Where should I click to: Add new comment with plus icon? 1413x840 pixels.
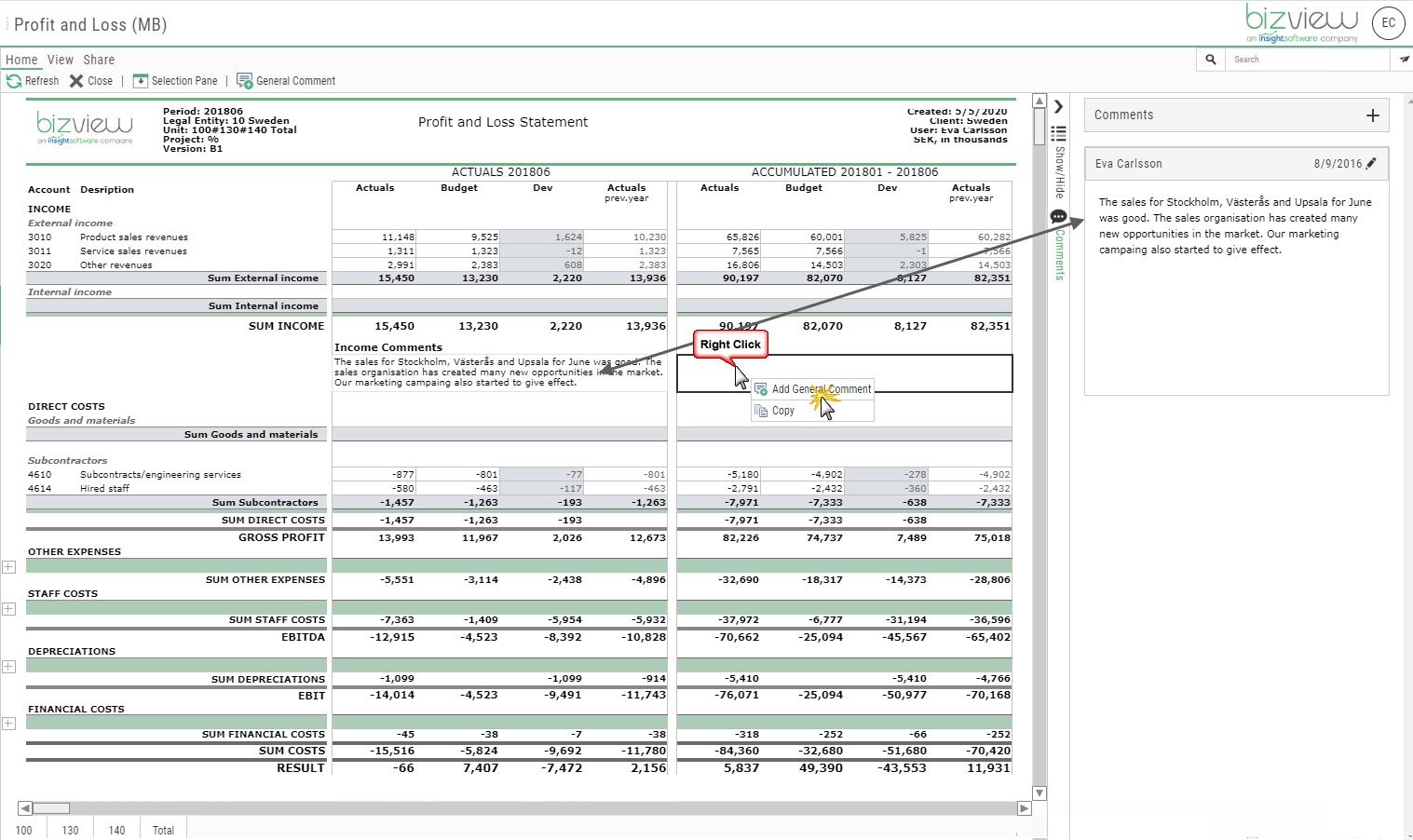pos(1372,115)
